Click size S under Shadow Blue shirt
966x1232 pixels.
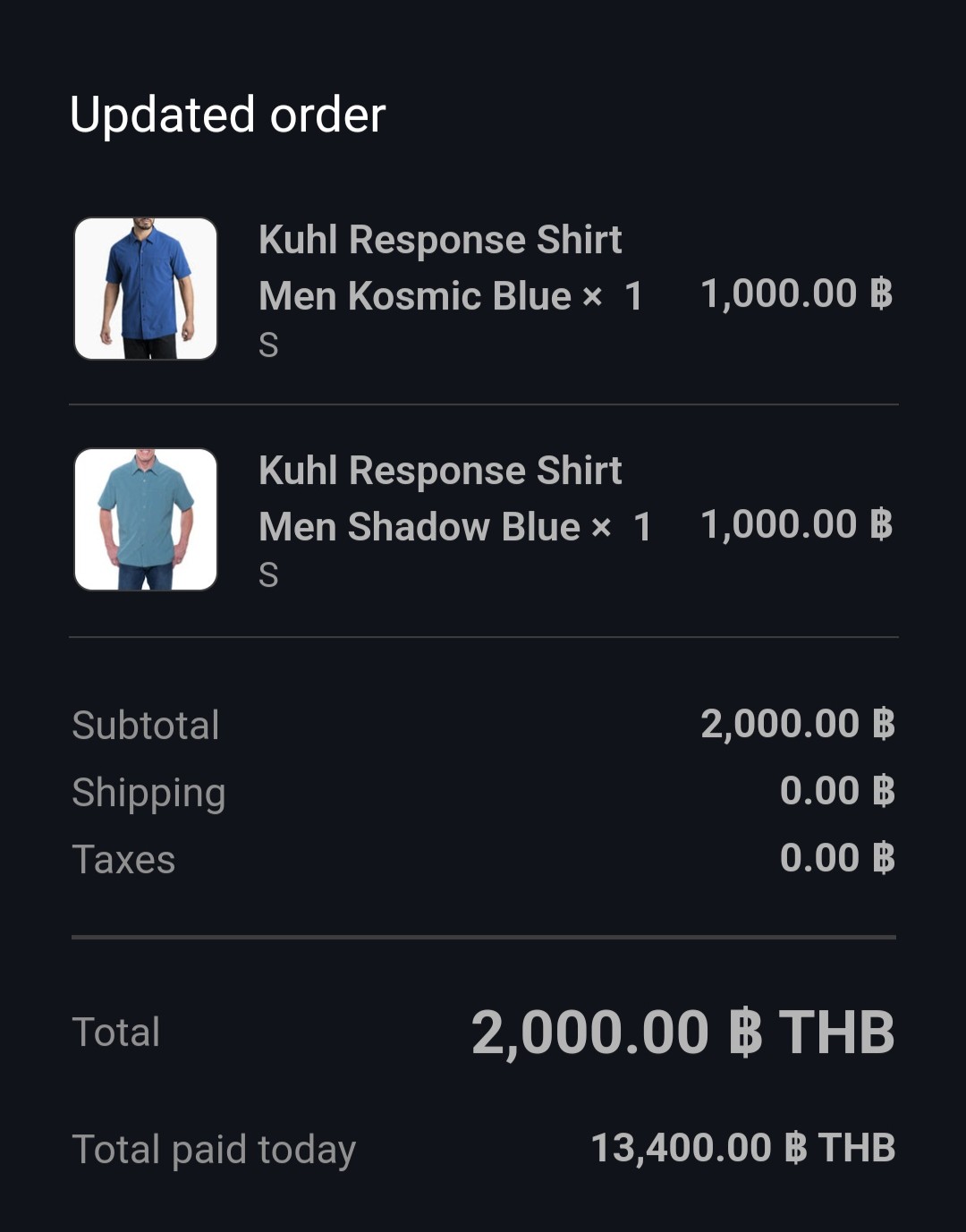[268, 576]
